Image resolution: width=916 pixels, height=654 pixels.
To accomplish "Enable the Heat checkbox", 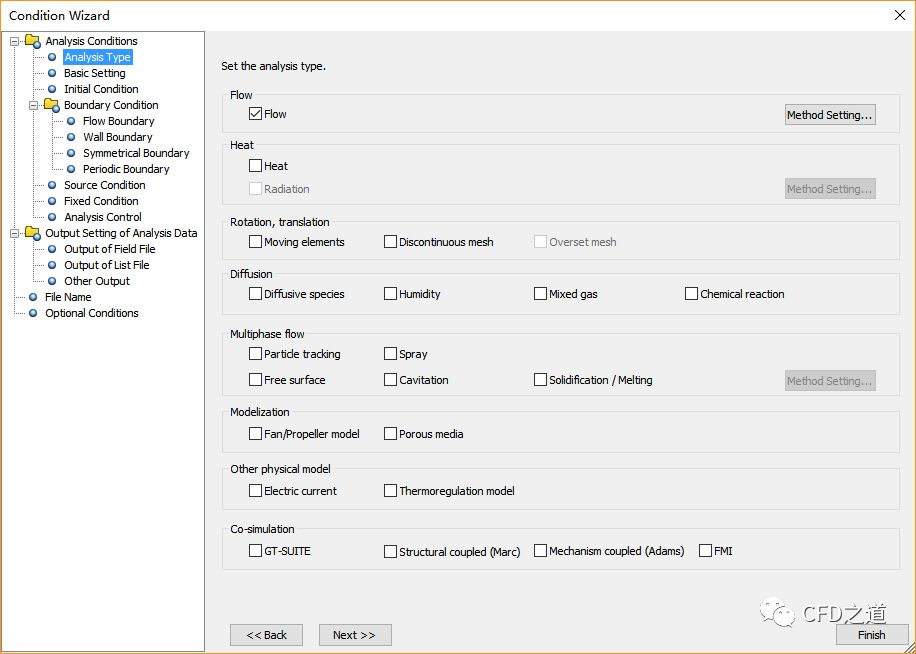I will point(256,166).
